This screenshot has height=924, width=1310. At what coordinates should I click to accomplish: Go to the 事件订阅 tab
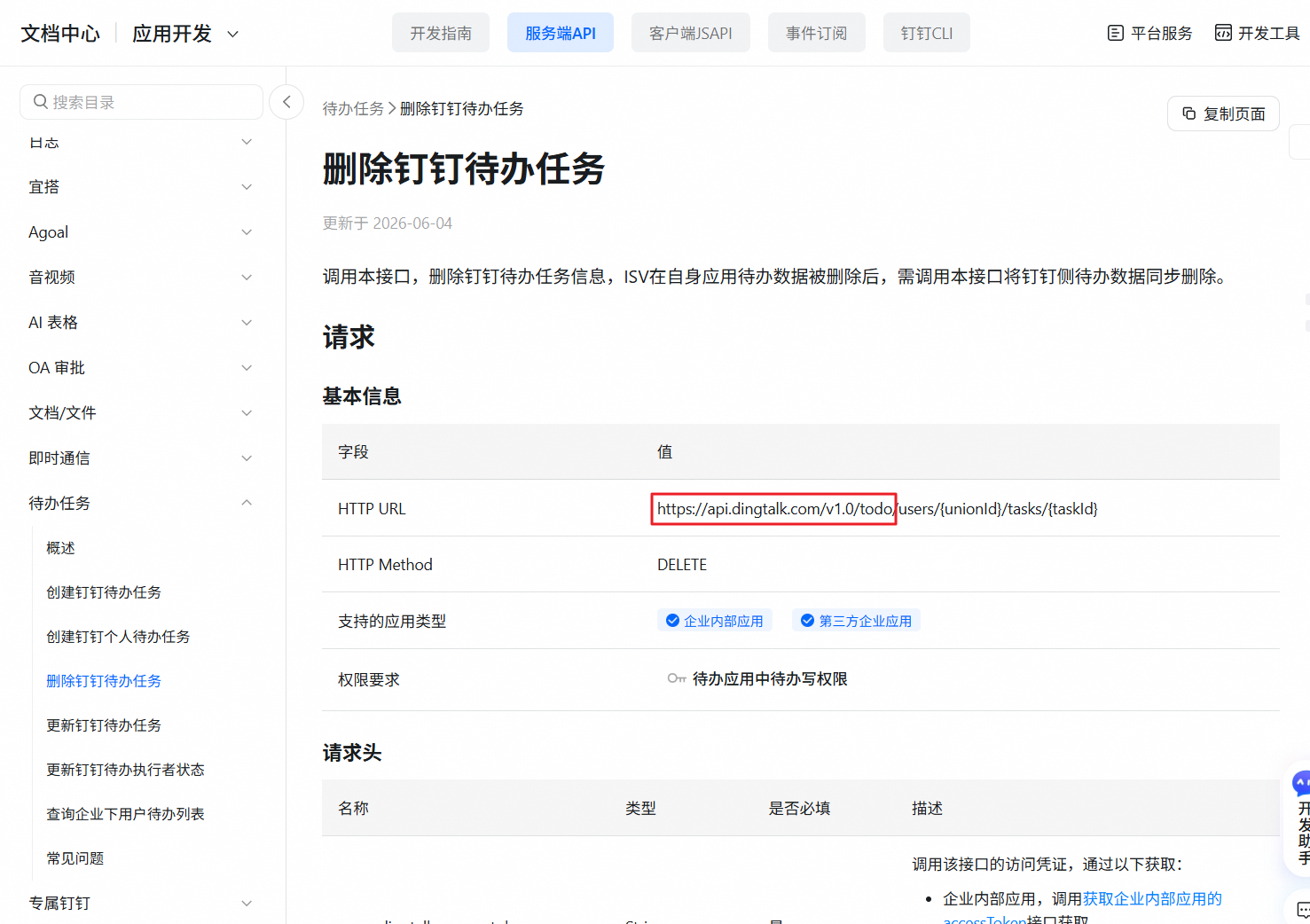[x=817, y=33]
